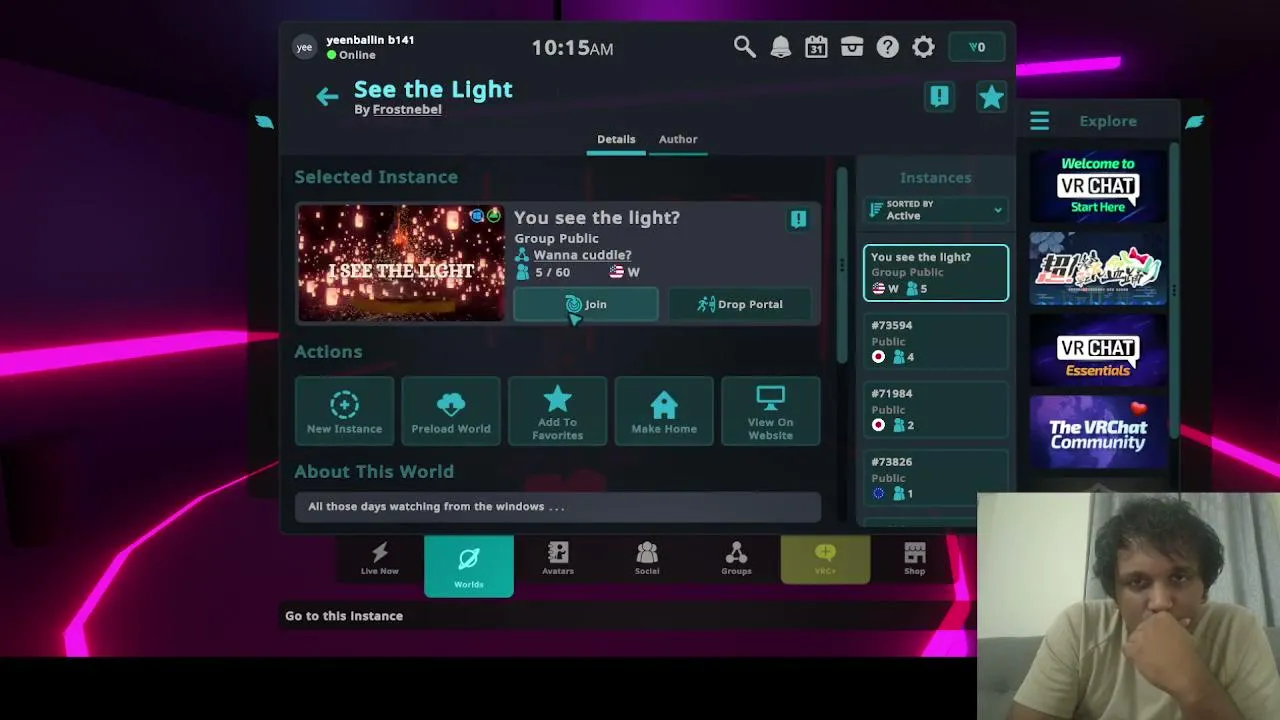View this world On Website
This screenshot has height=720, width=1280.
click(x=770, y=411)
